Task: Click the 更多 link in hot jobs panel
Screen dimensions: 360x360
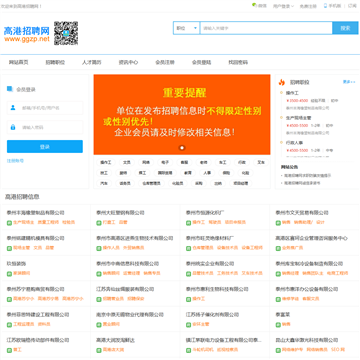Action: [349, 82]
